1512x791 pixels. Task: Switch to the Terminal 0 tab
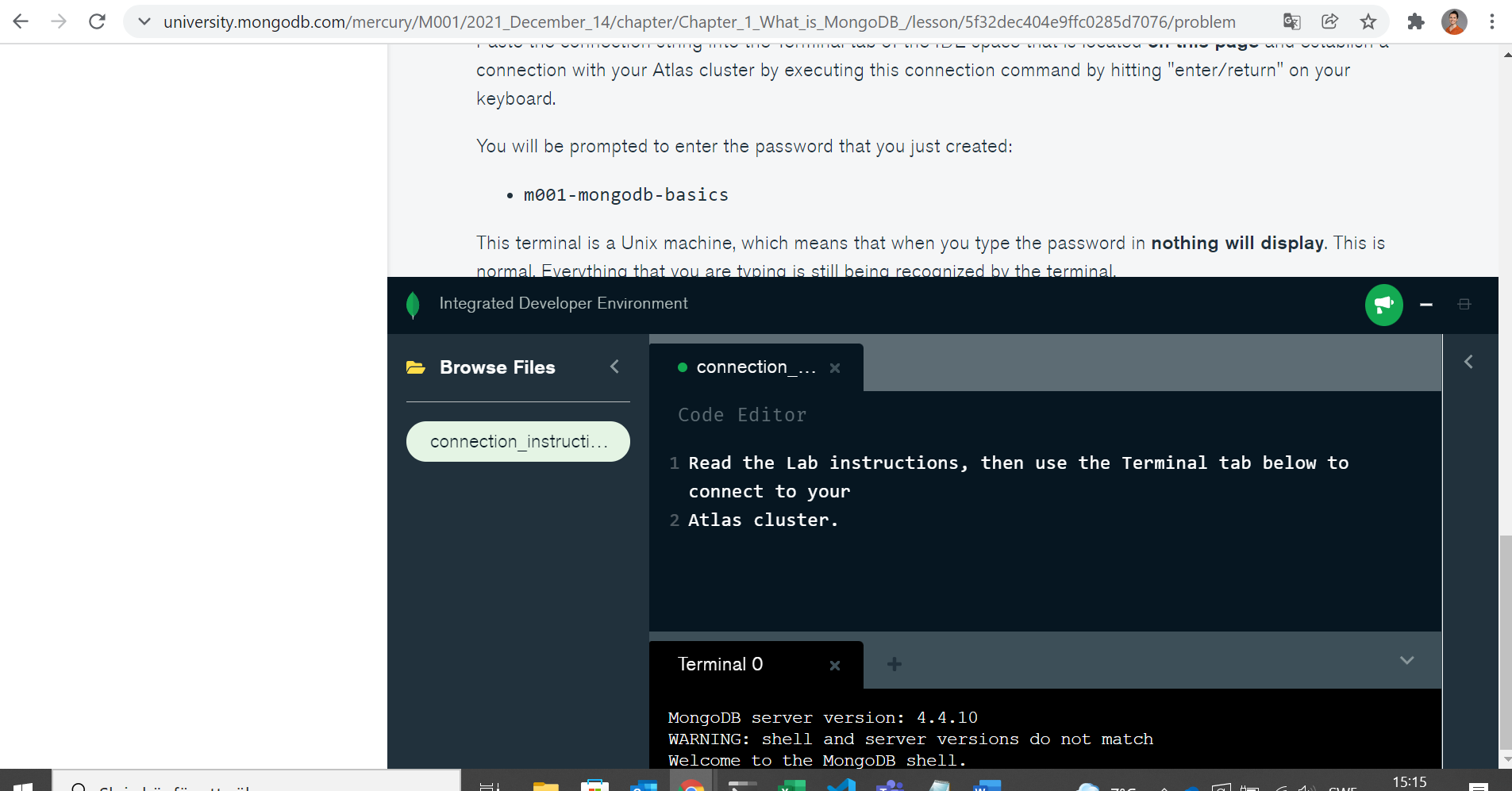point(720,665)
